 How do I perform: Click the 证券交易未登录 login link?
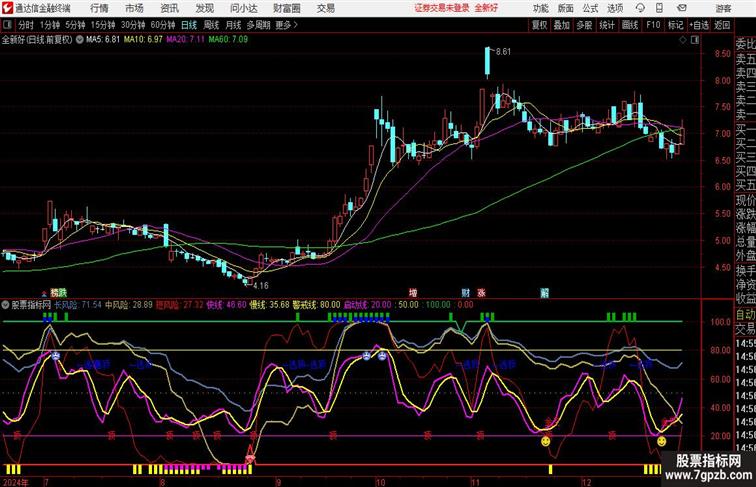click(442, 8)
